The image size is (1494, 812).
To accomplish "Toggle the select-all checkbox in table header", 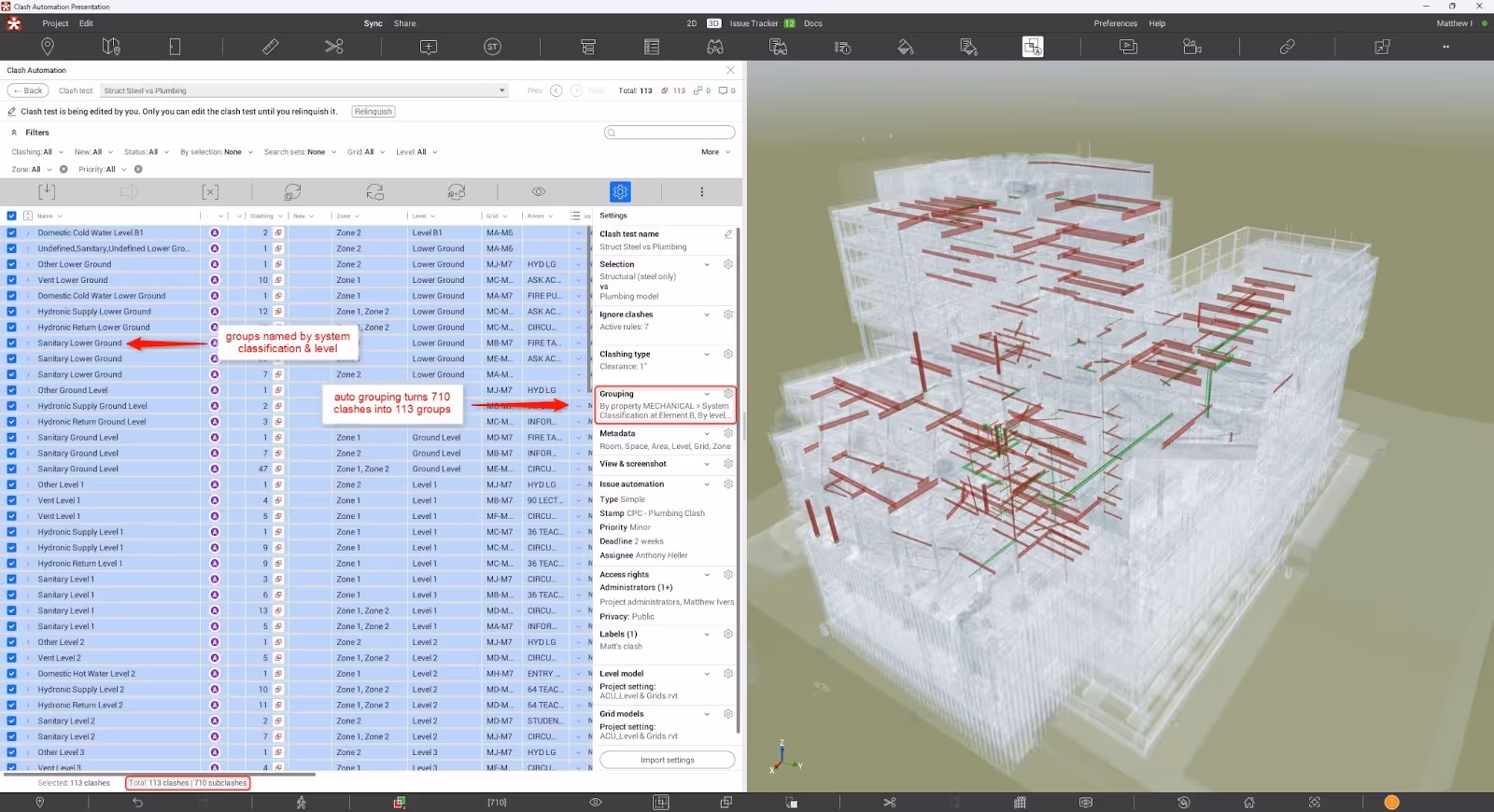I will pyautogui.click(x=12, y=216).
